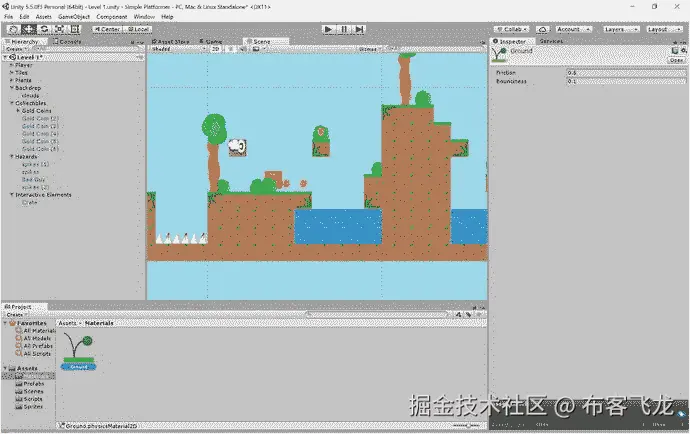The image size is (690, 434).
Task: Switch to the Console tab
Action: (67, 41)
